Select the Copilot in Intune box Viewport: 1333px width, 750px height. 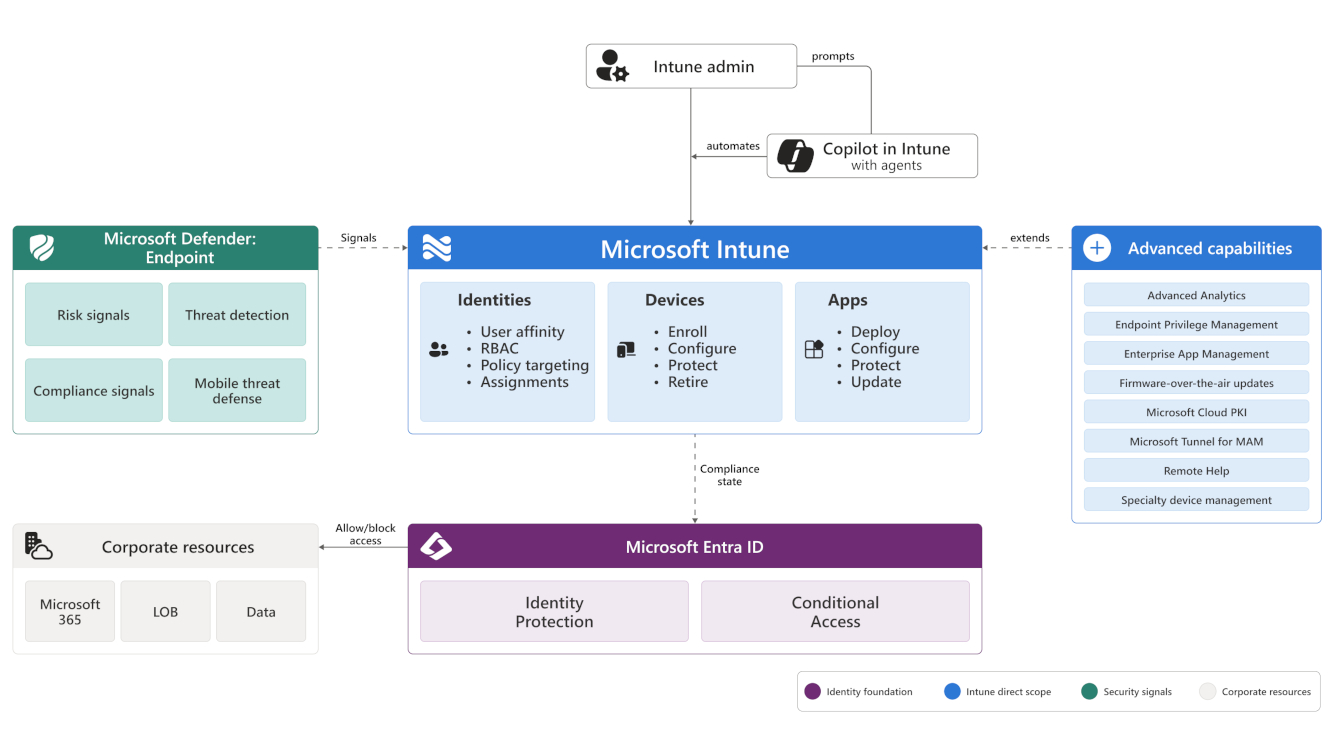872,156
